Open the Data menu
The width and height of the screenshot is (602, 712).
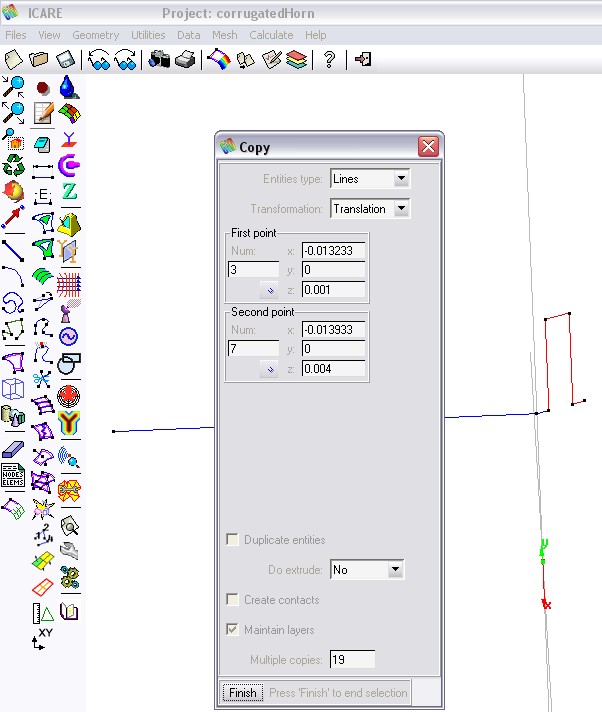point(188,35)
